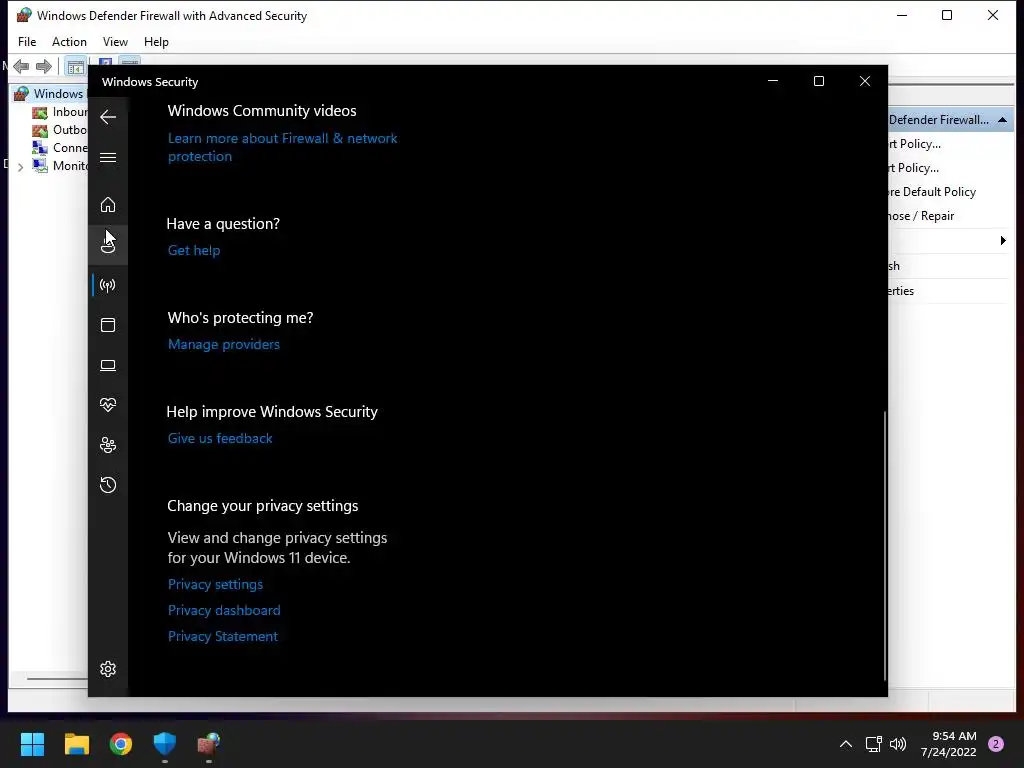The image size is (1024, 768).
Task: Open File Explorer from taskbar
Action: click(76, 744)
